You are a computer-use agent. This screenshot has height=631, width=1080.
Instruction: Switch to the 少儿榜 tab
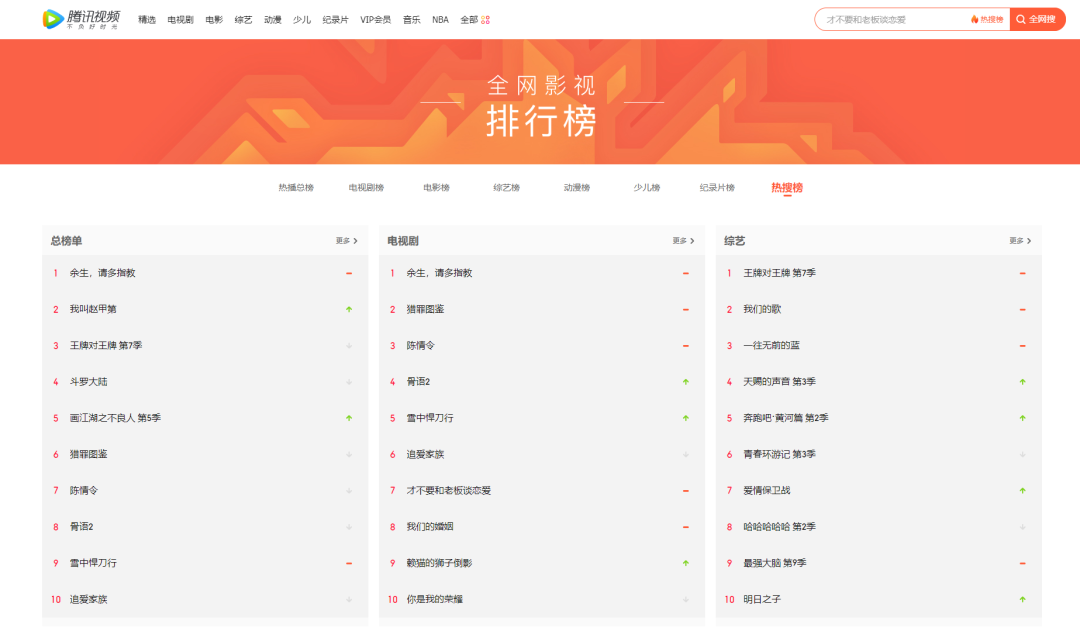[x=647, y=187]
